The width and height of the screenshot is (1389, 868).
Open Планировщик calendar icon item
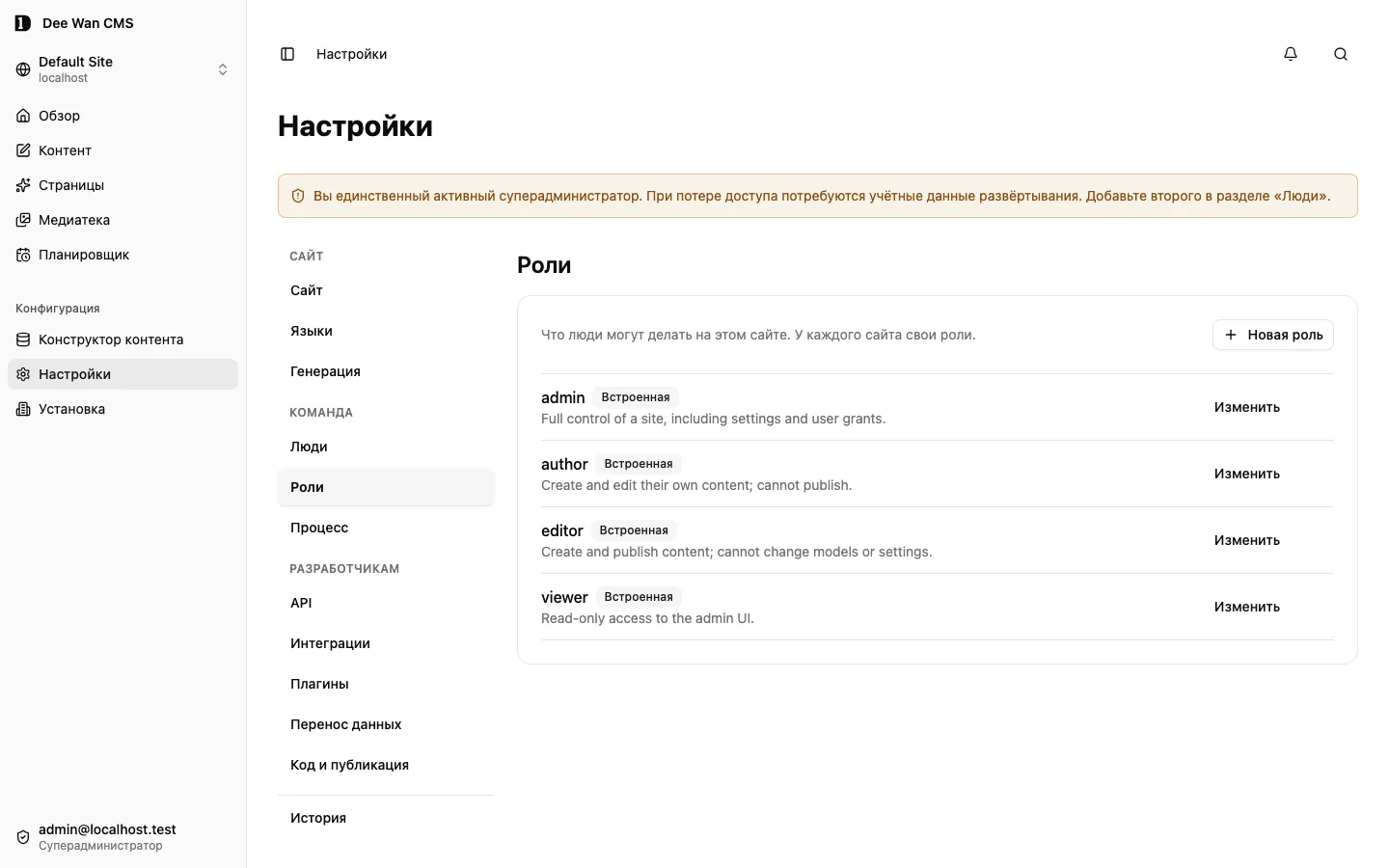pos(23,255)
